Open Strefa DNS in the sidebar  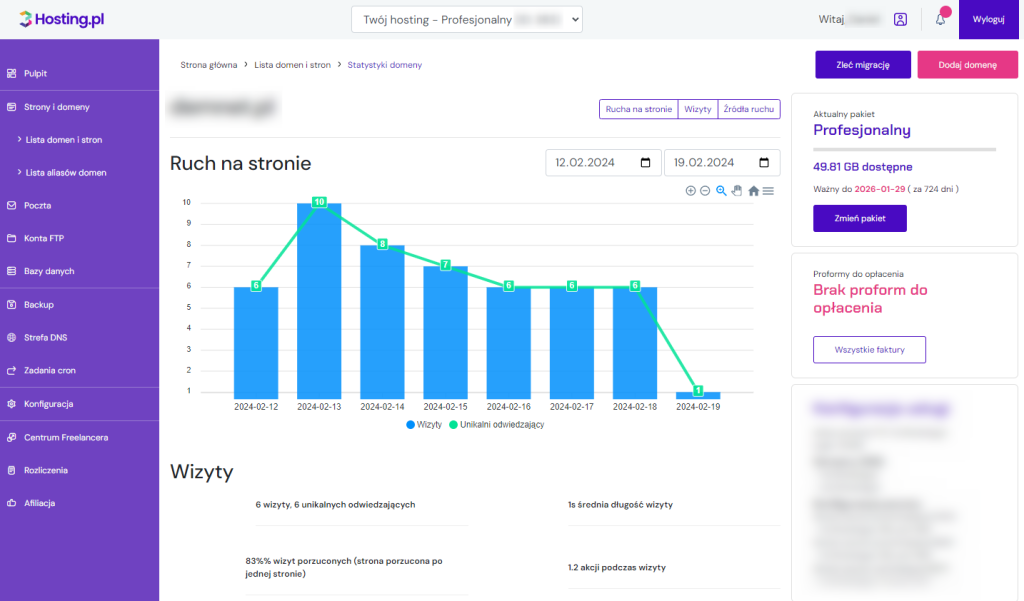[44, 338]
